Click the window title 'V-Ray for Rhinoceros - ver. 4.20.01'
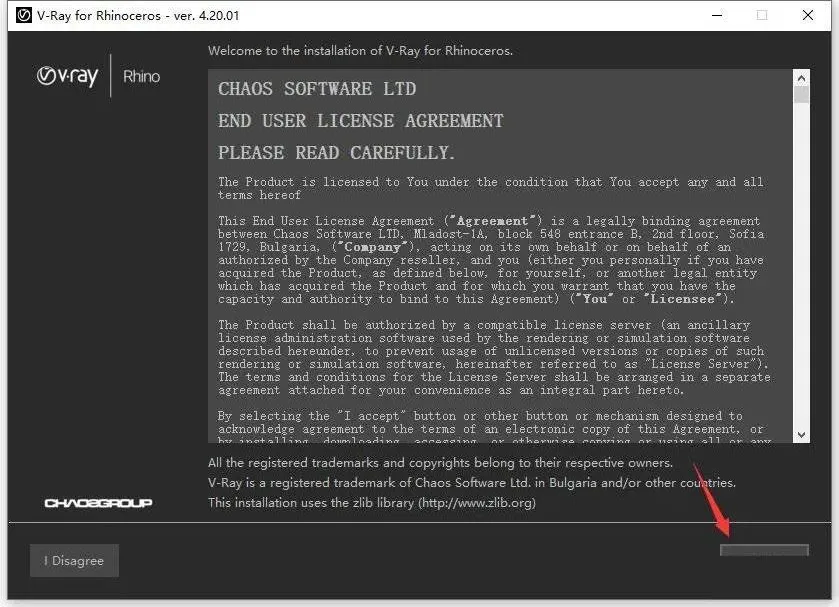 coord(138,16)
